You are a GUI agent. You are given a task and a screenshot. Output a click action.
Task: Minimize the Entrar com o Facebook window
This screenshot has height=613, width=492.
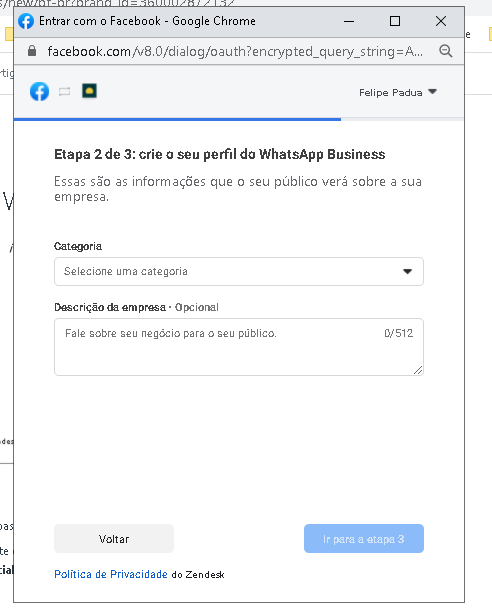349,21
